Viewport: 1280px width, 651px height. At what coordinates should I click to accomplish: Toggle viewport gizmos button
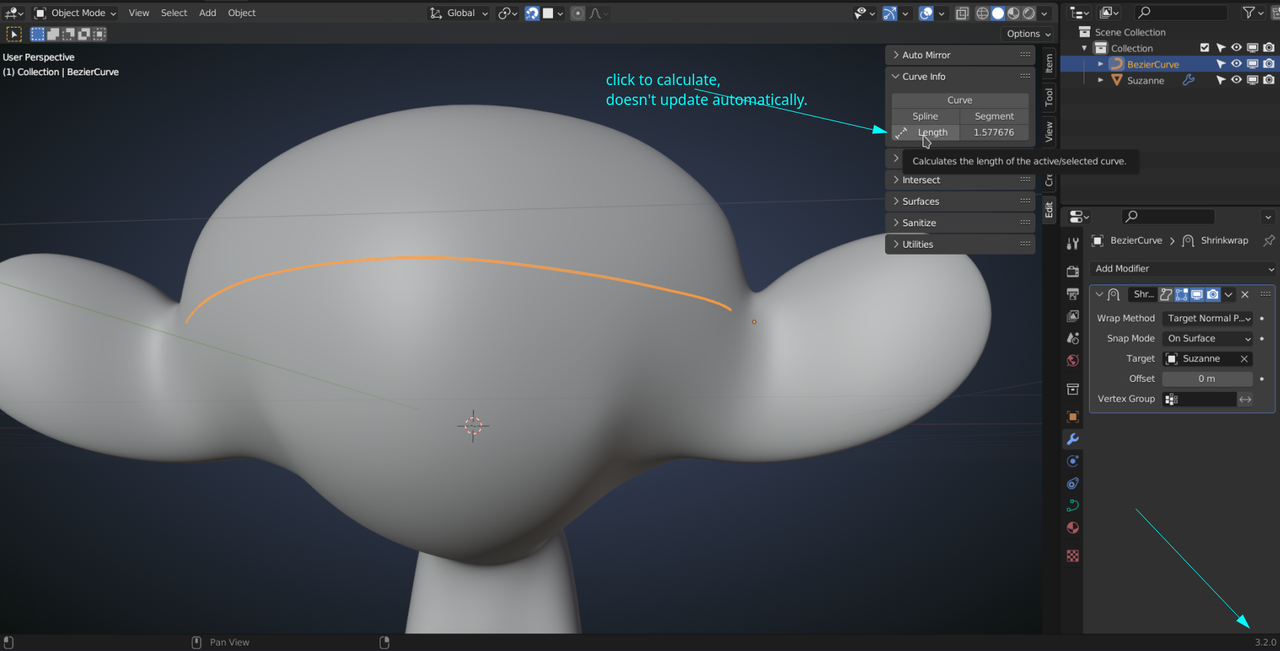click(888, 13)
